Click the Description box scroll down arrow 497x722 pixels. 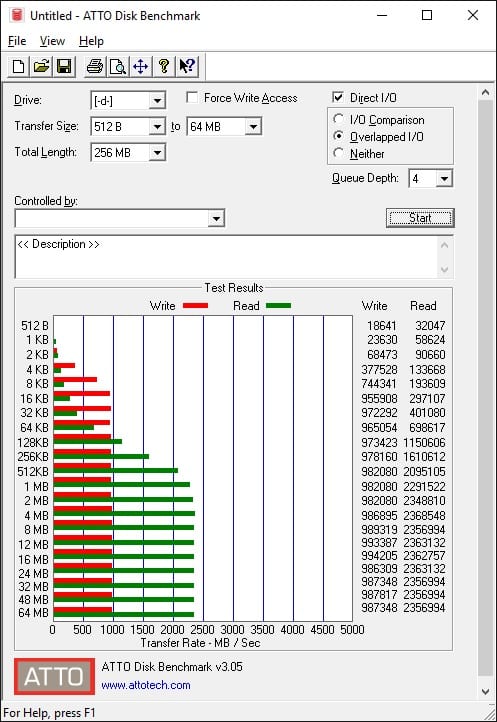(x=444, y=269)
